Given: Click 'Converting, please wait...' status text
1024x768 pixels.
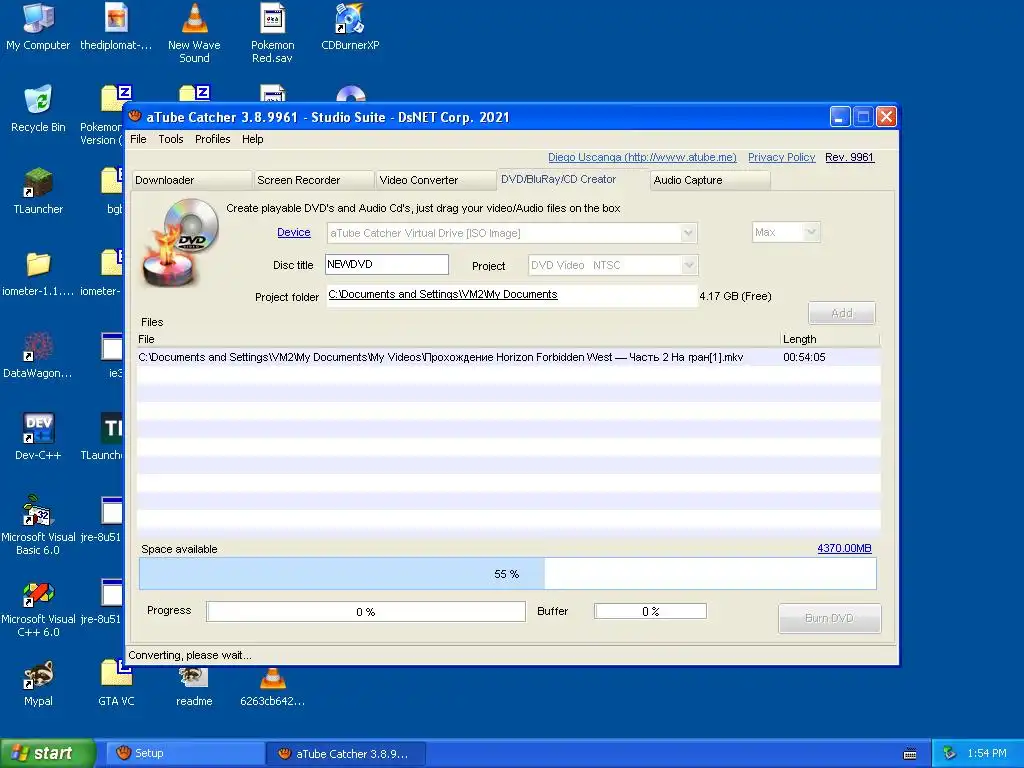Looking at the screenshot, I should [x=190, y=655].
